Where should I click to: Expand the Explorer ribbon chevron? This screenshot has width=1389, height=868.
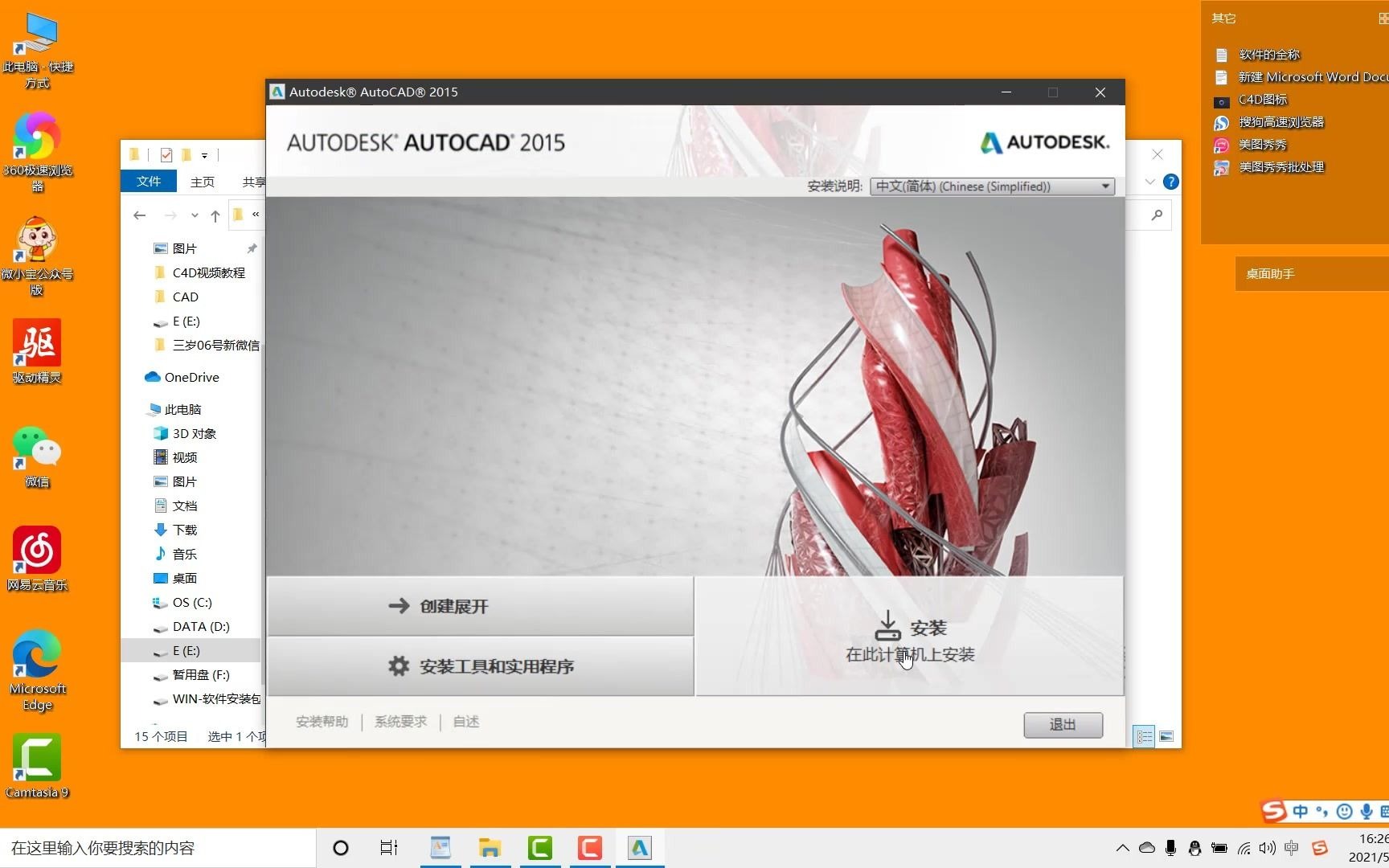[x=1150, y=182]
